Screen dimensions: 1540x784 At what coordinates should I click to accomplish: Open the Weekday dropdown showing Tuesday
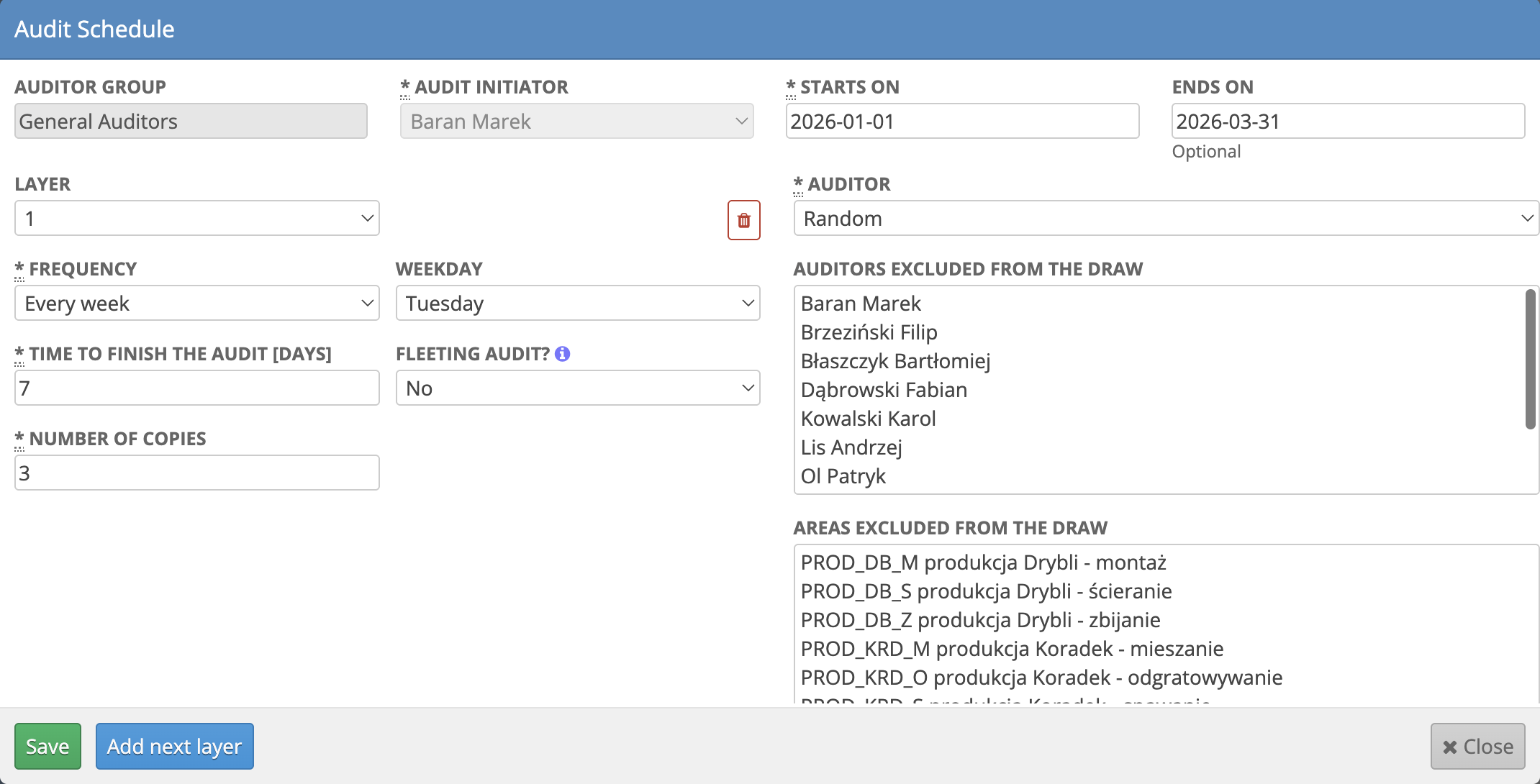[x=577, y=303]
